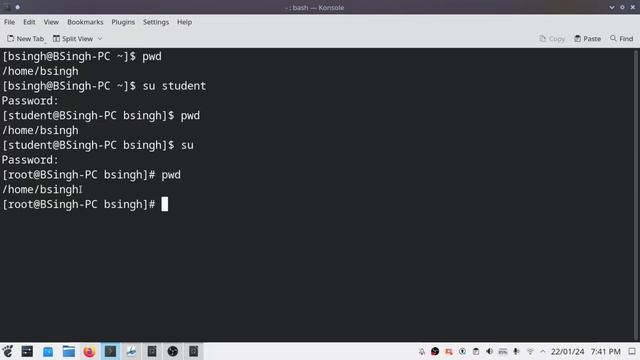The image size is (640, 360).
Task: Open the Plugins menu
Action: (x=123, y=22)
